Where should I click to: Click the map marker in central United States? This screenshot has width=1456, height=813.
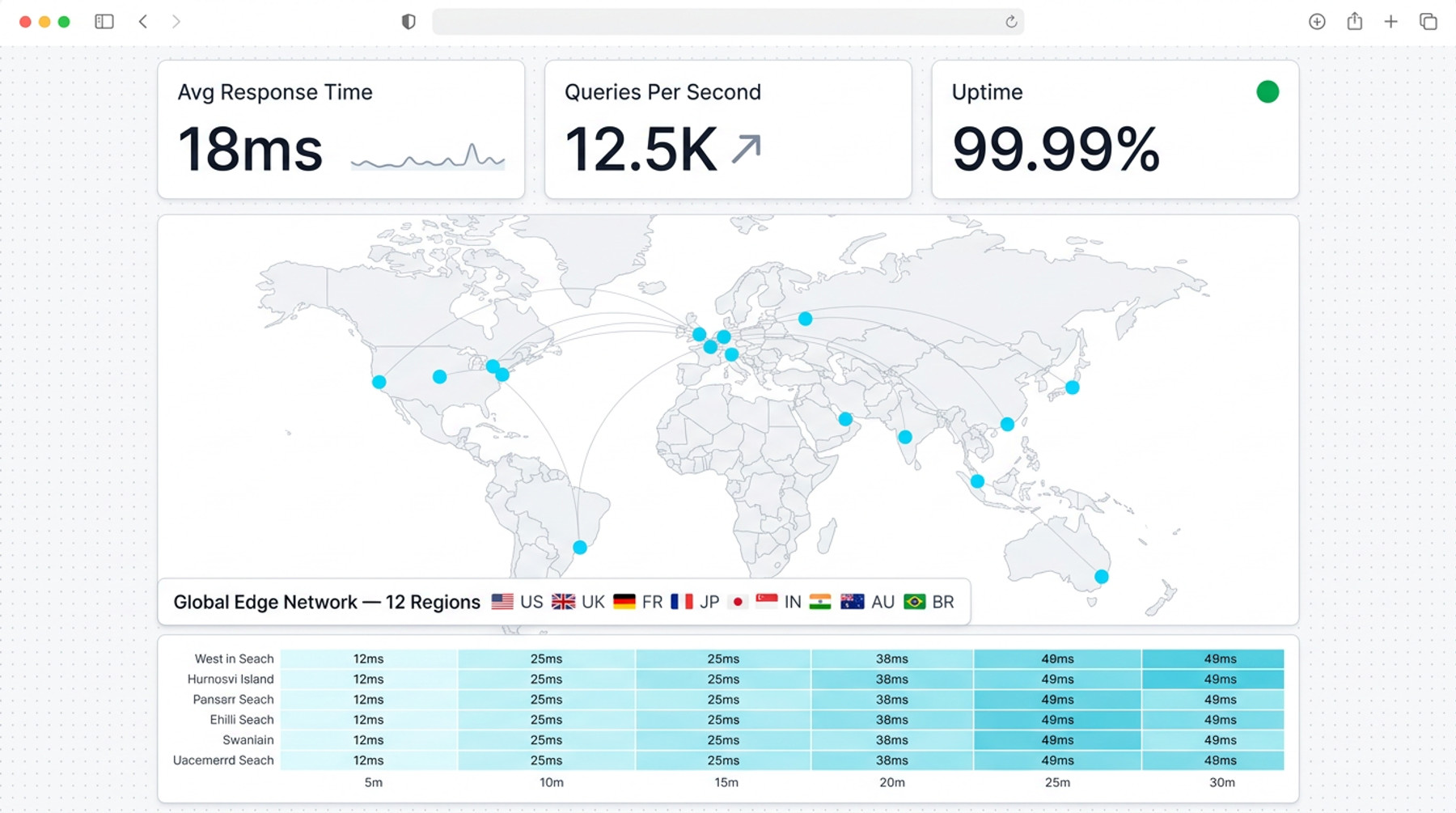tap(439, 377)
